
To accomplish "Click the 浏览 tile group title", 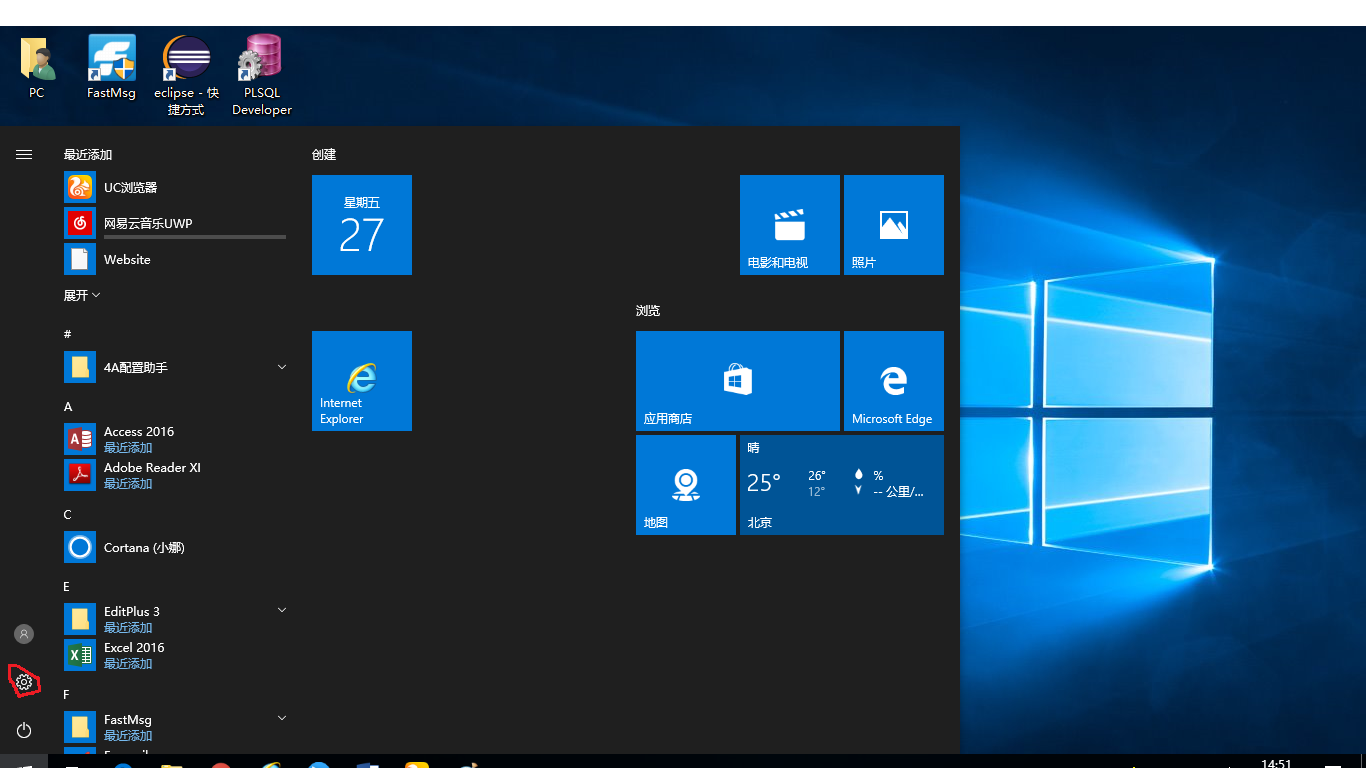I will click(648, 311).
